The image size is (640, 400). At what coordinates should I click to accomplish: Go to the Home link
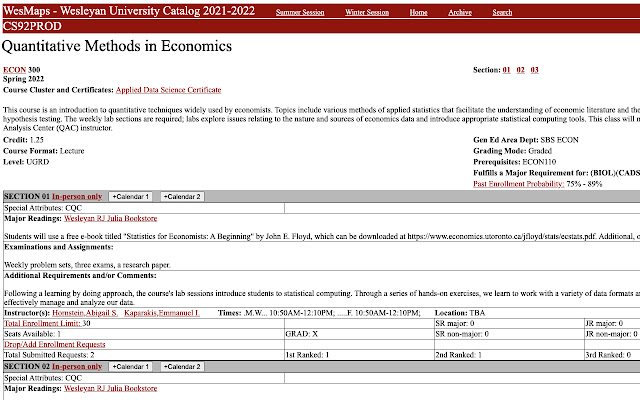(x=418, y=12)
